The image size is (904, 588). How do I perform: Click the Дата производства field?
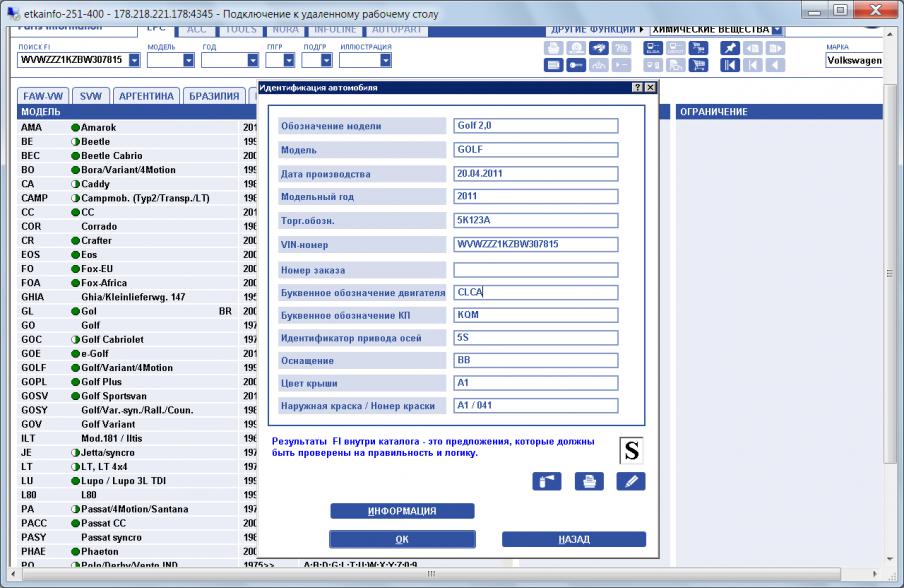point(536,174)
